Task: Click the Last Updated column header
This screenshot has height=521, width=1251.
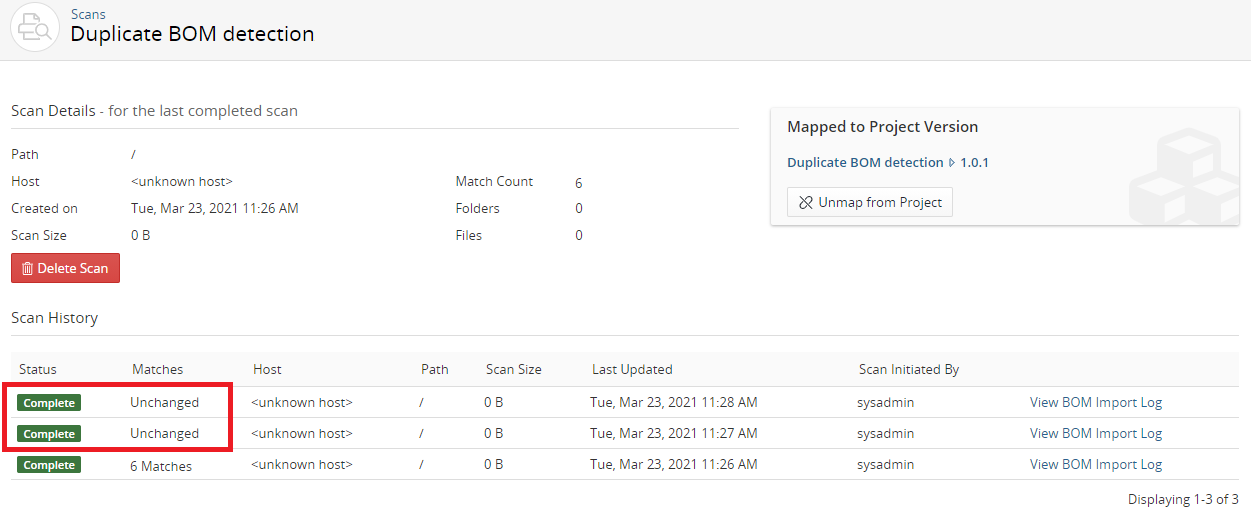Action: point(632,369)
